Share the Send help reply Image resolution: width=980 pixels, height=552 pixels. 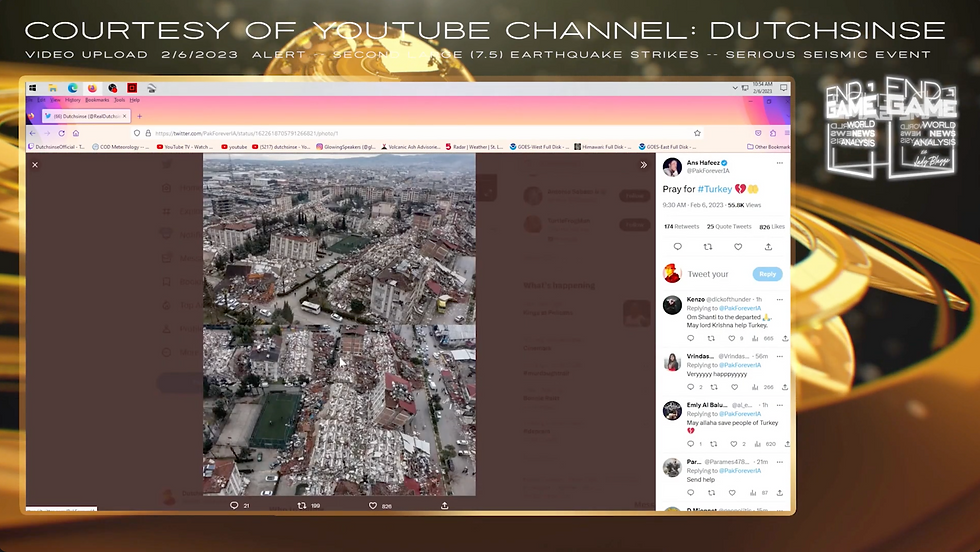(779, 493)
